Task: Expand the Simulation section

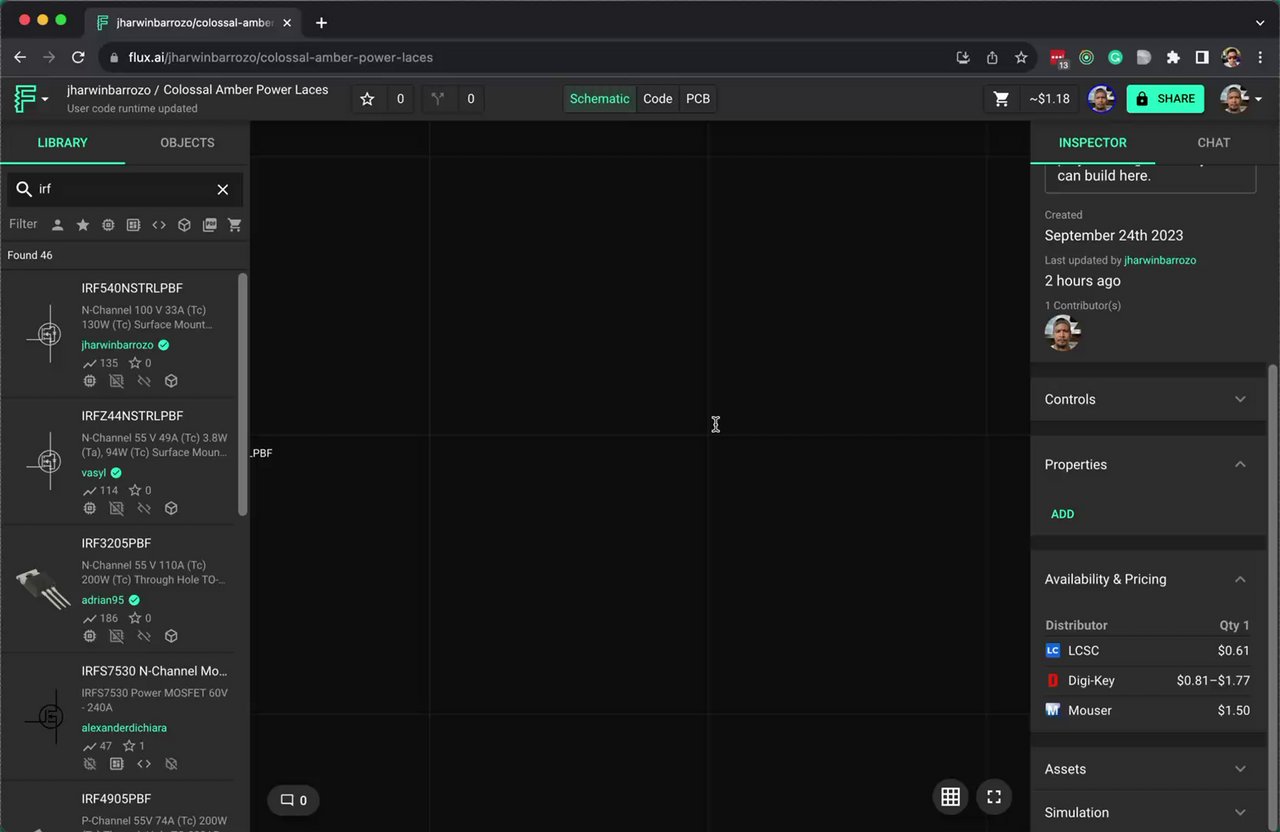Action: click(x=1148, y=813)
